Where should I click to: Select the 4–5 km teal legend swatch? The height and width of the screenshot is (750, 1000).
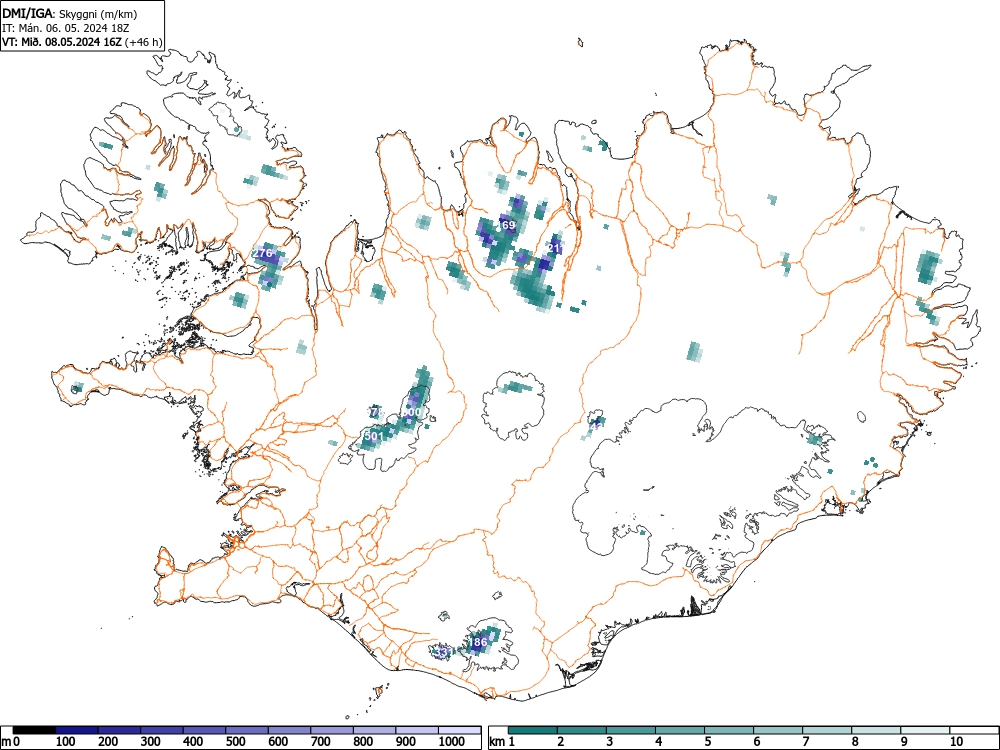(680, 730)
